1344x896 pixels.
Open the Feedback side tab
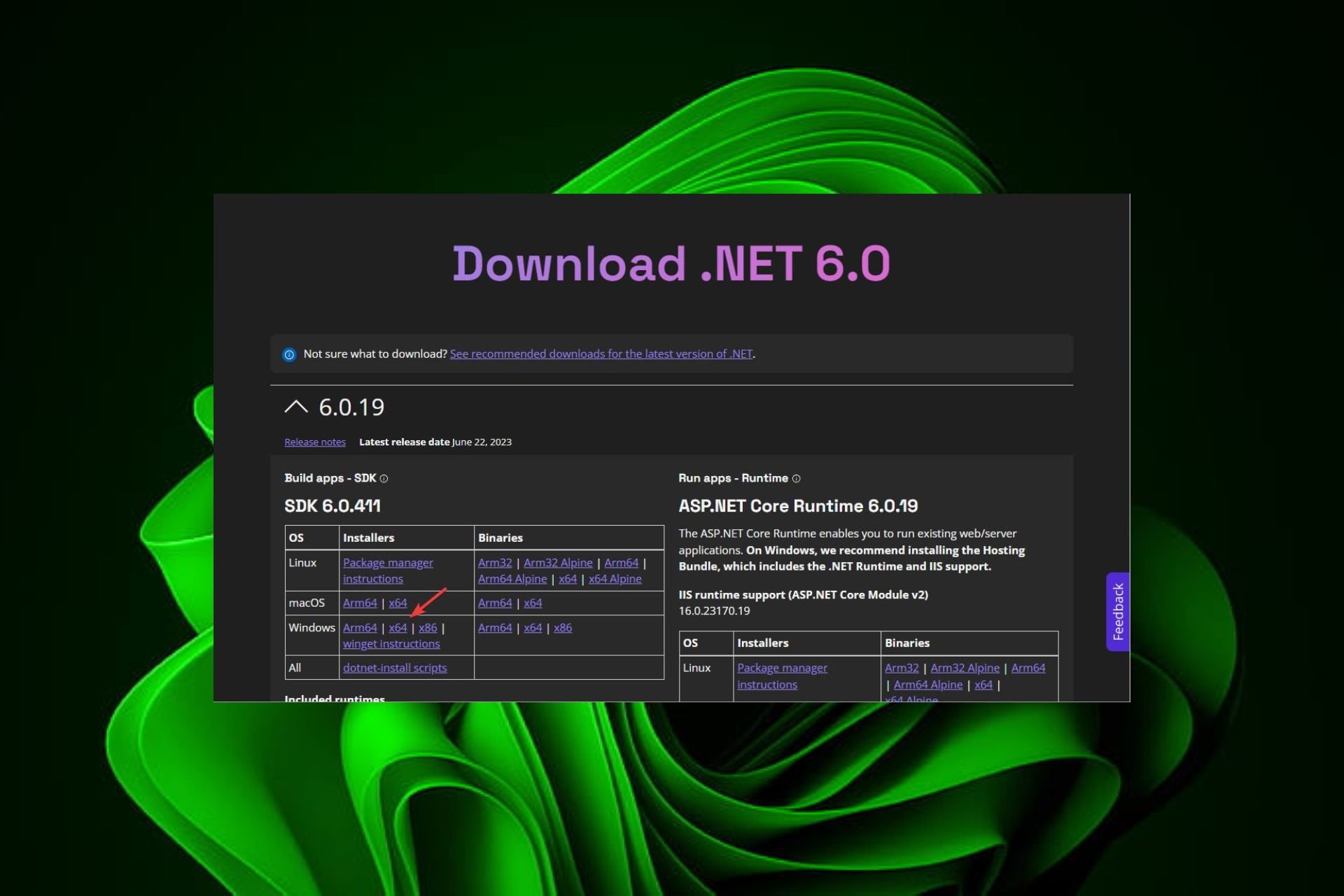point(1118,612)
